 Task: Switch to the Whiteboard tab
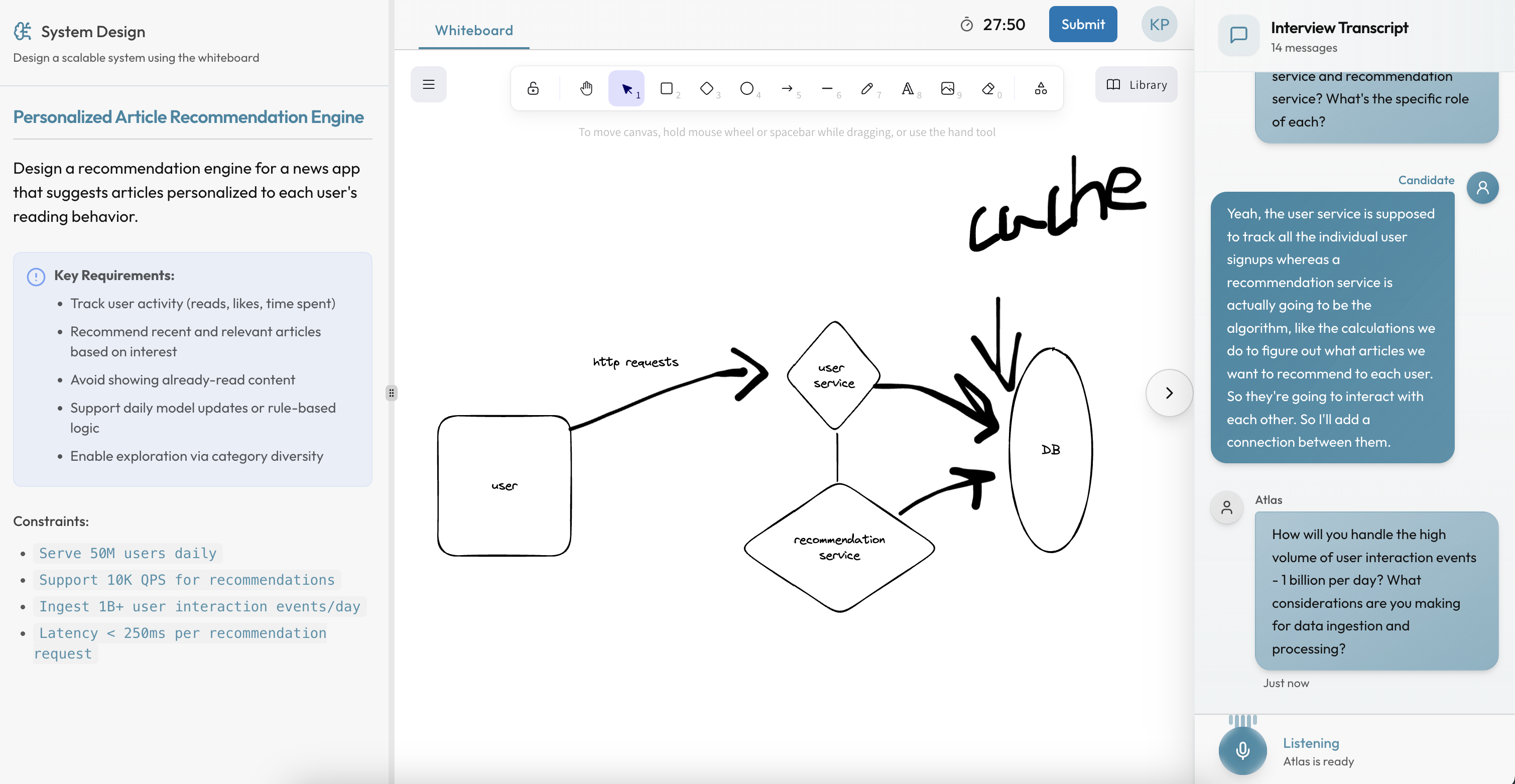tap(473, 30)
